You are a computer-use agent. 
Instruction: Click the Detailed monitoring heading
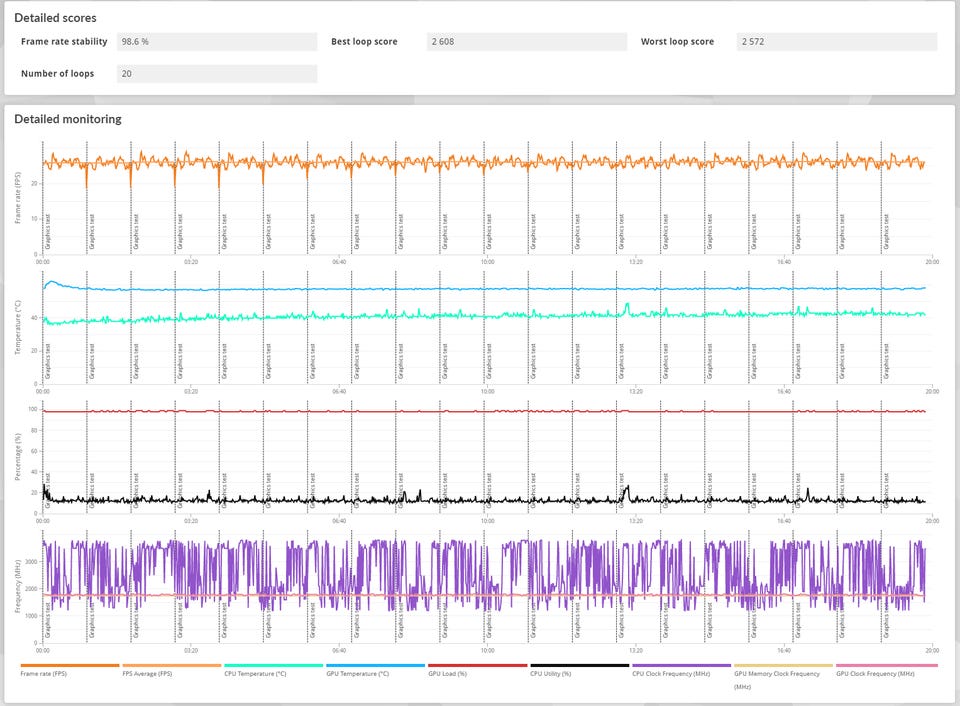click(68, 119)
